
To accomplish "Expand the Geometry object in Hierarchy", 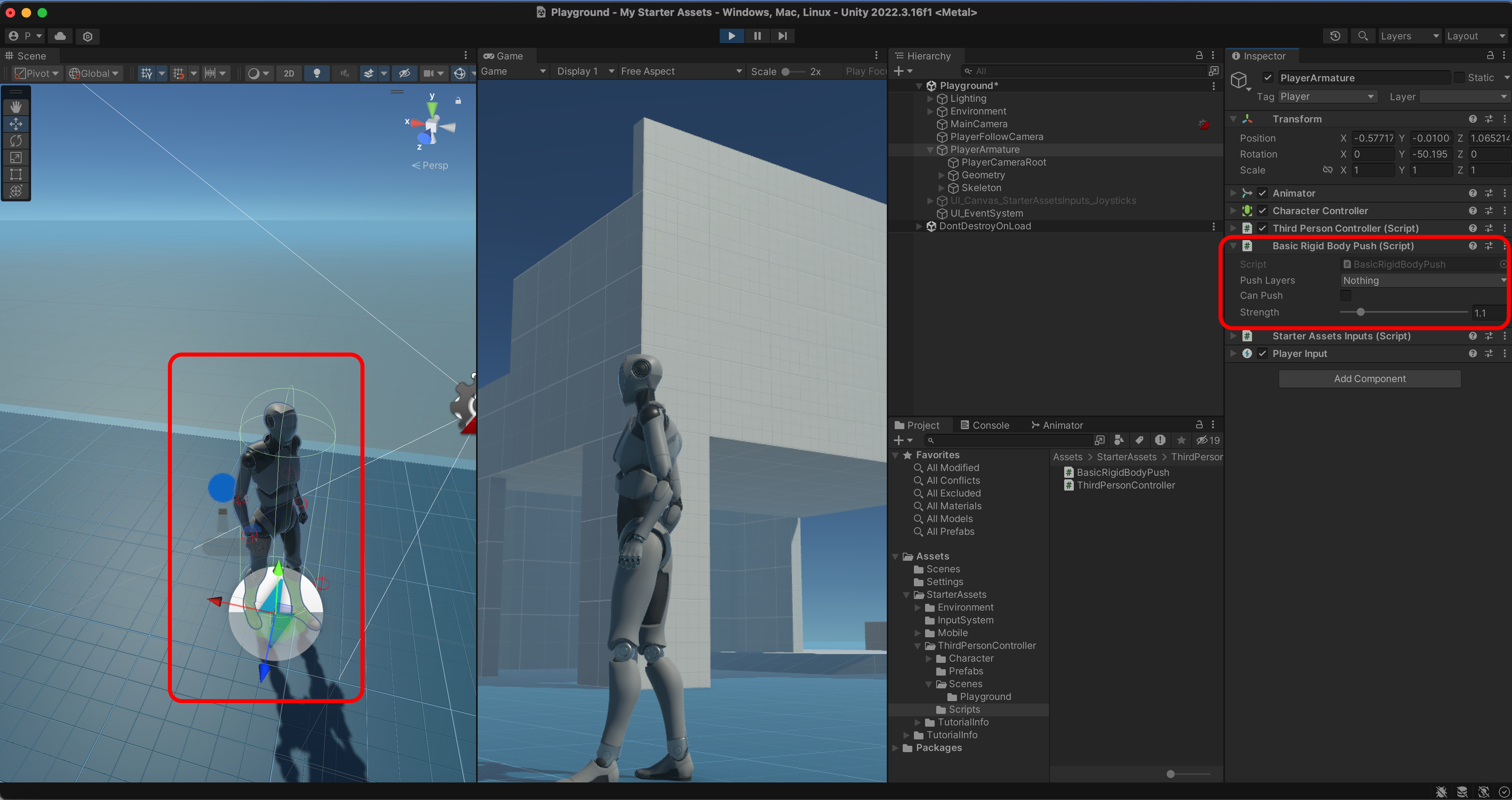I will coord(941,175).
